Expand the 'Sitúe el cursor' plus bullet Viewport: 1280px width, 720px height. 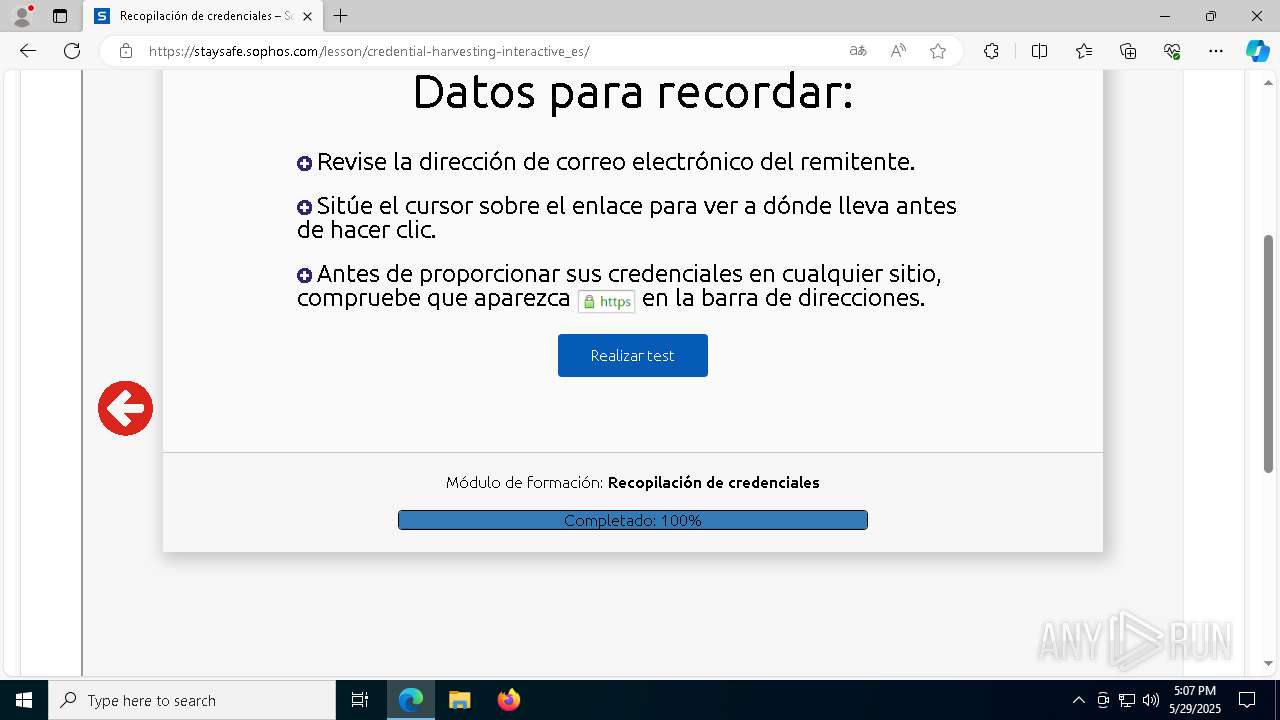pos(305,207)
